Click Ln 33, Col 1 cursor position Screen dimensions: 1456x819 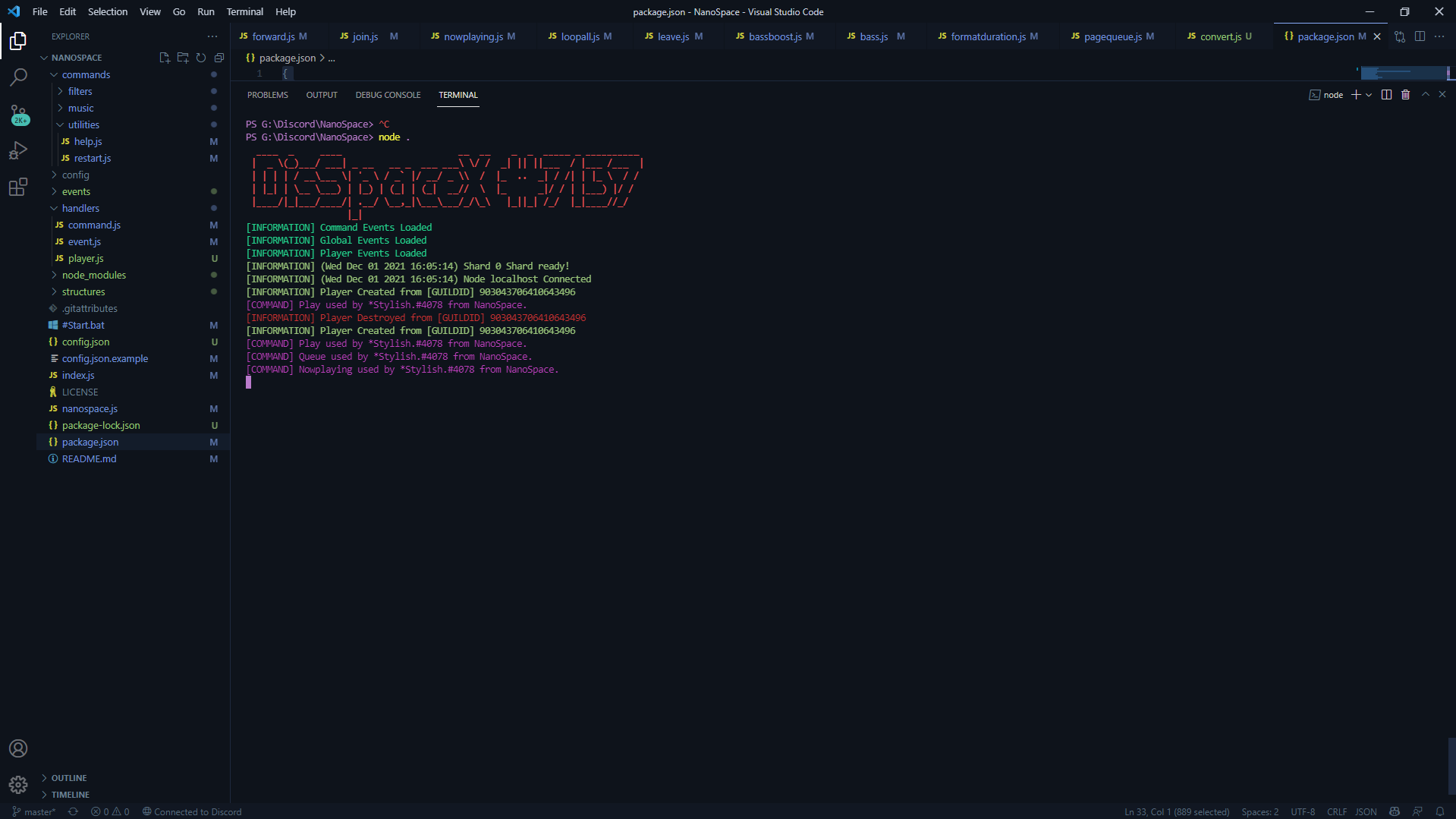[1177, 811]
